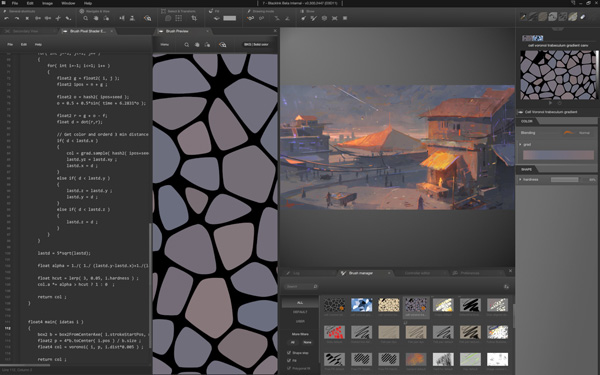Click the None button under More filters
600x375 pixels.
click(307, 342)
